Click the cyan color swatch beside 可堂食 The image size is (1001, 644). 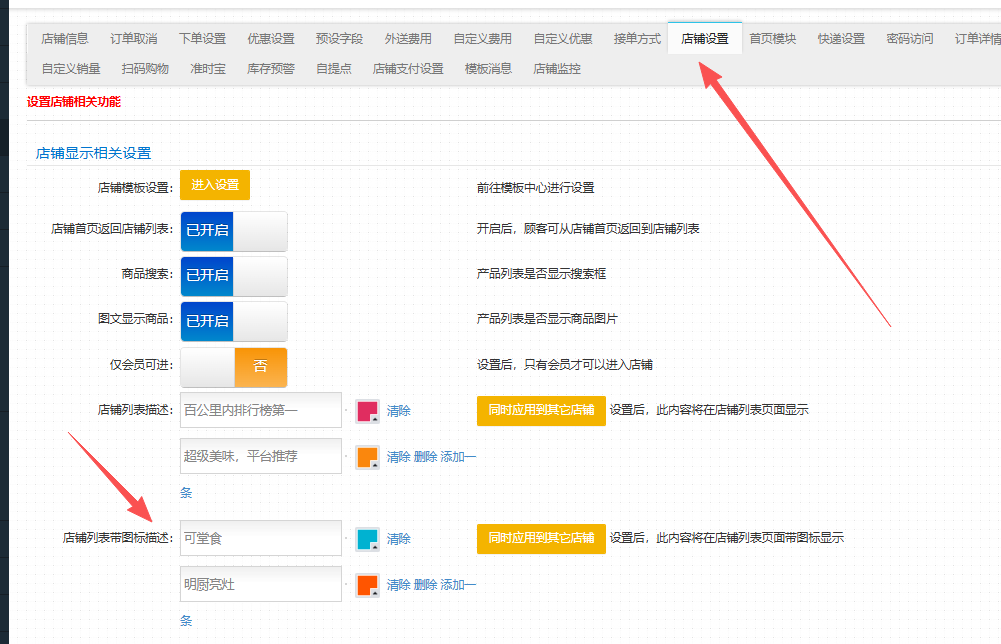pos(367,539)
